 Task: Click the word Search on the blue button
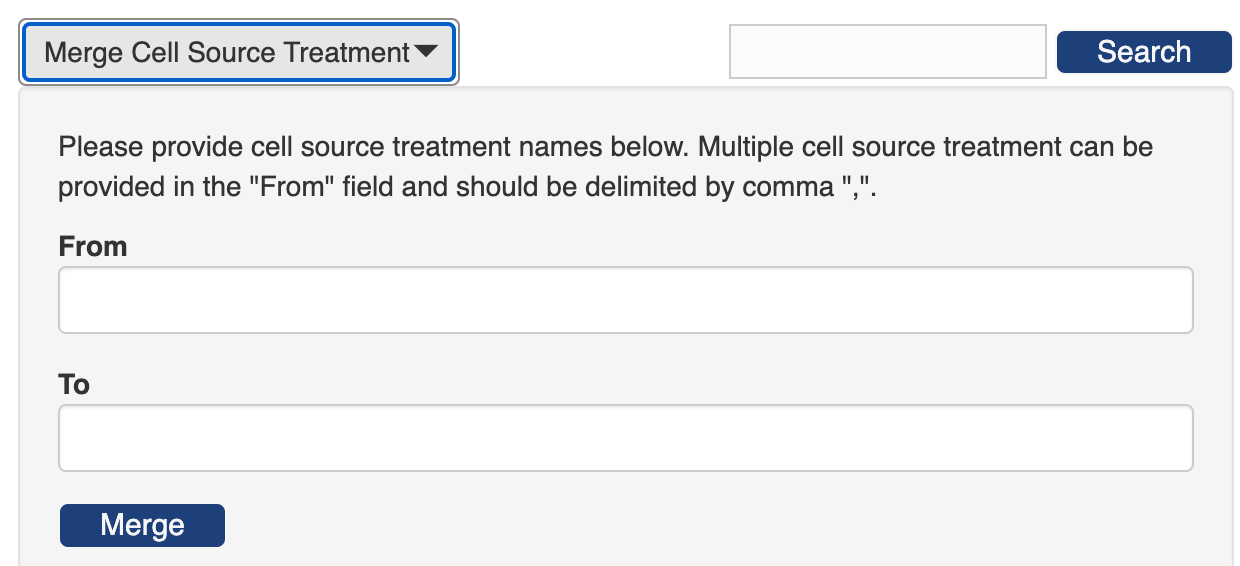point(1144,52)
